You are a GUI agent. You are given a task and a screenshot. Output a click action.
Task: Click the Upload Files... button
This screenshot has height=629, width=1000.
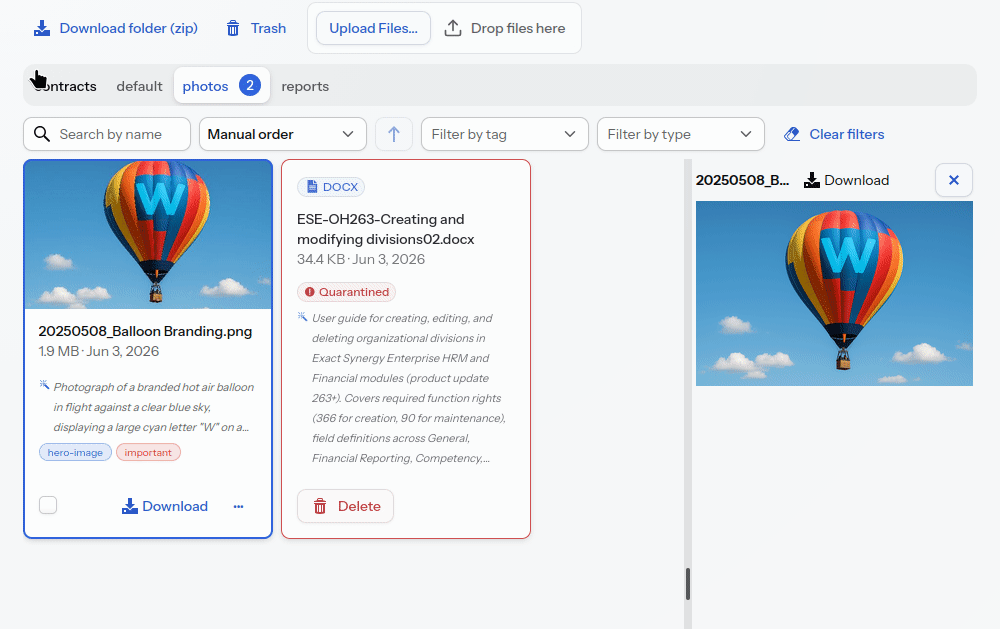[374, 28]
